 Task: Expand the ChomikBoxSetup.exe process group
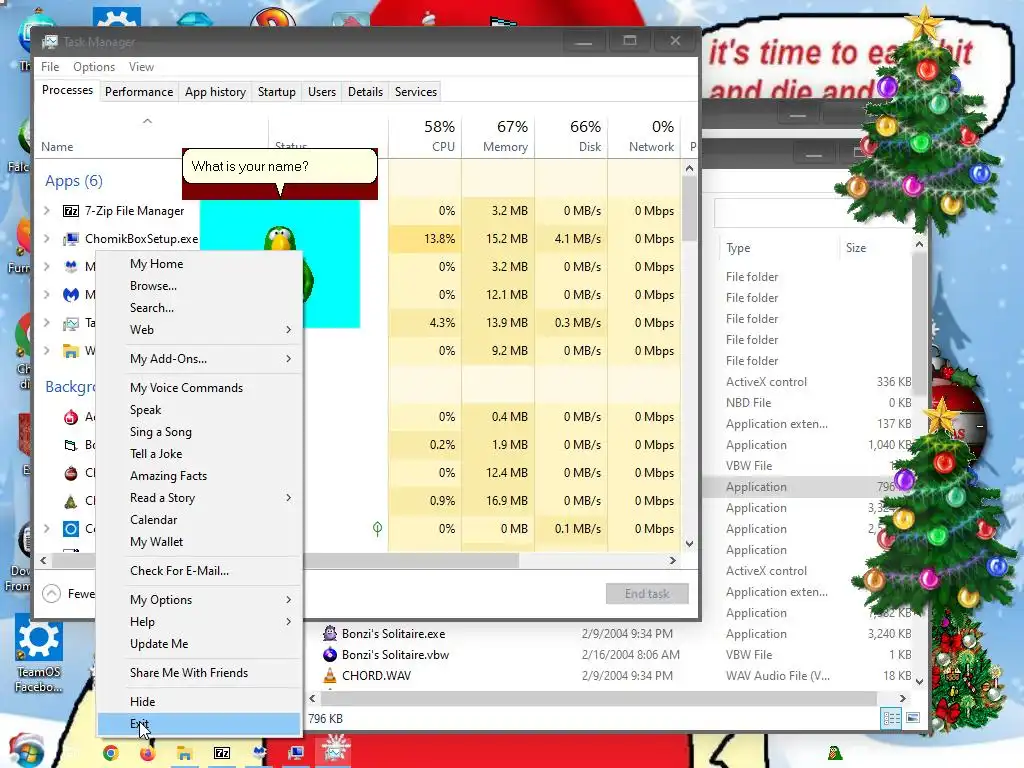[46, 239]
